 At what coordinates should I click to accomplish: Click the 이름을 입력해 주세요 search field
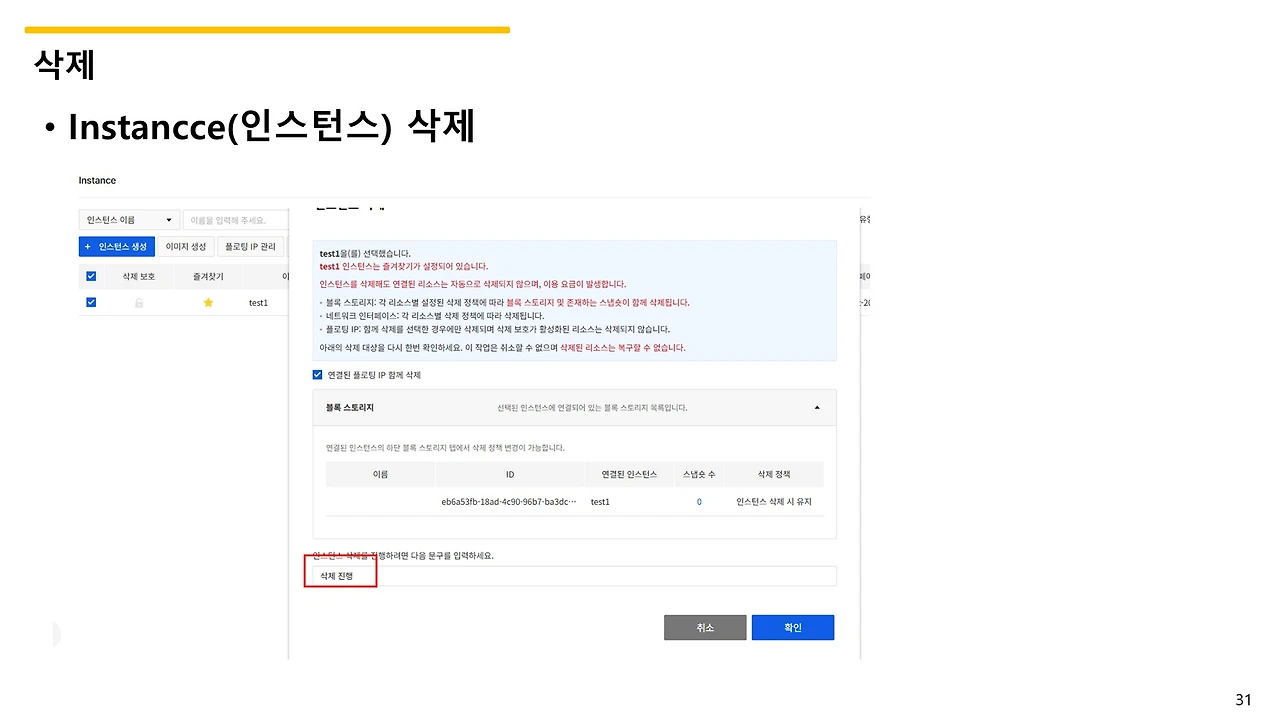[x=236, y=219]
